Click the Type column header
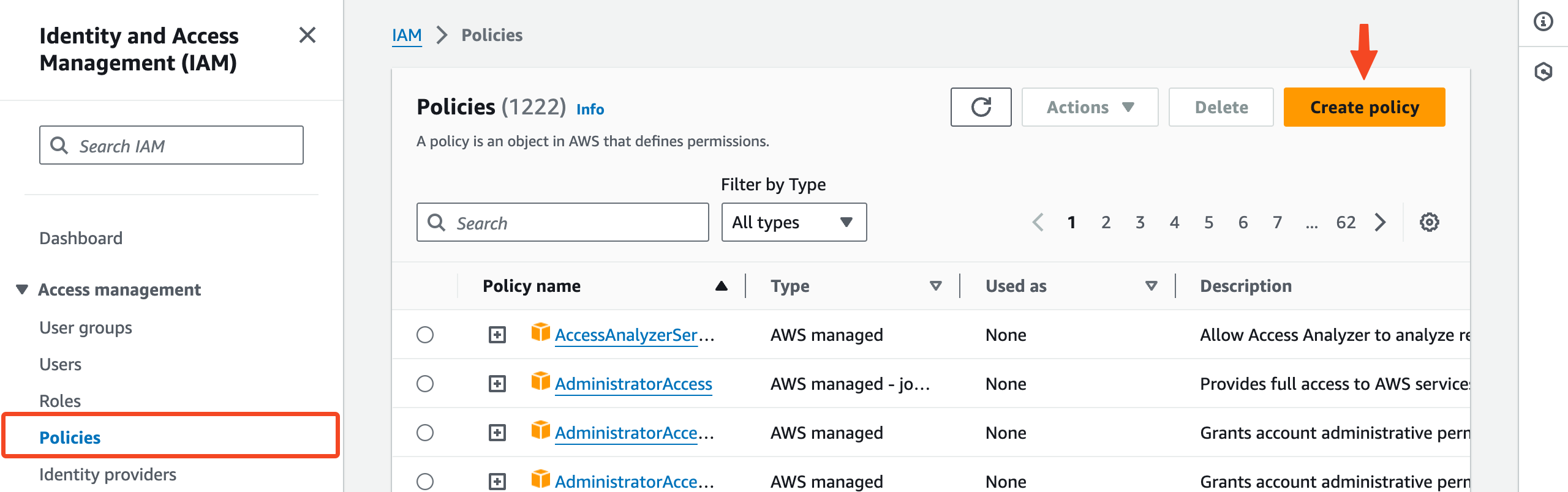The height and width of the screenshot is (492, 1568). pyautogui.click(x=790, y=286)
